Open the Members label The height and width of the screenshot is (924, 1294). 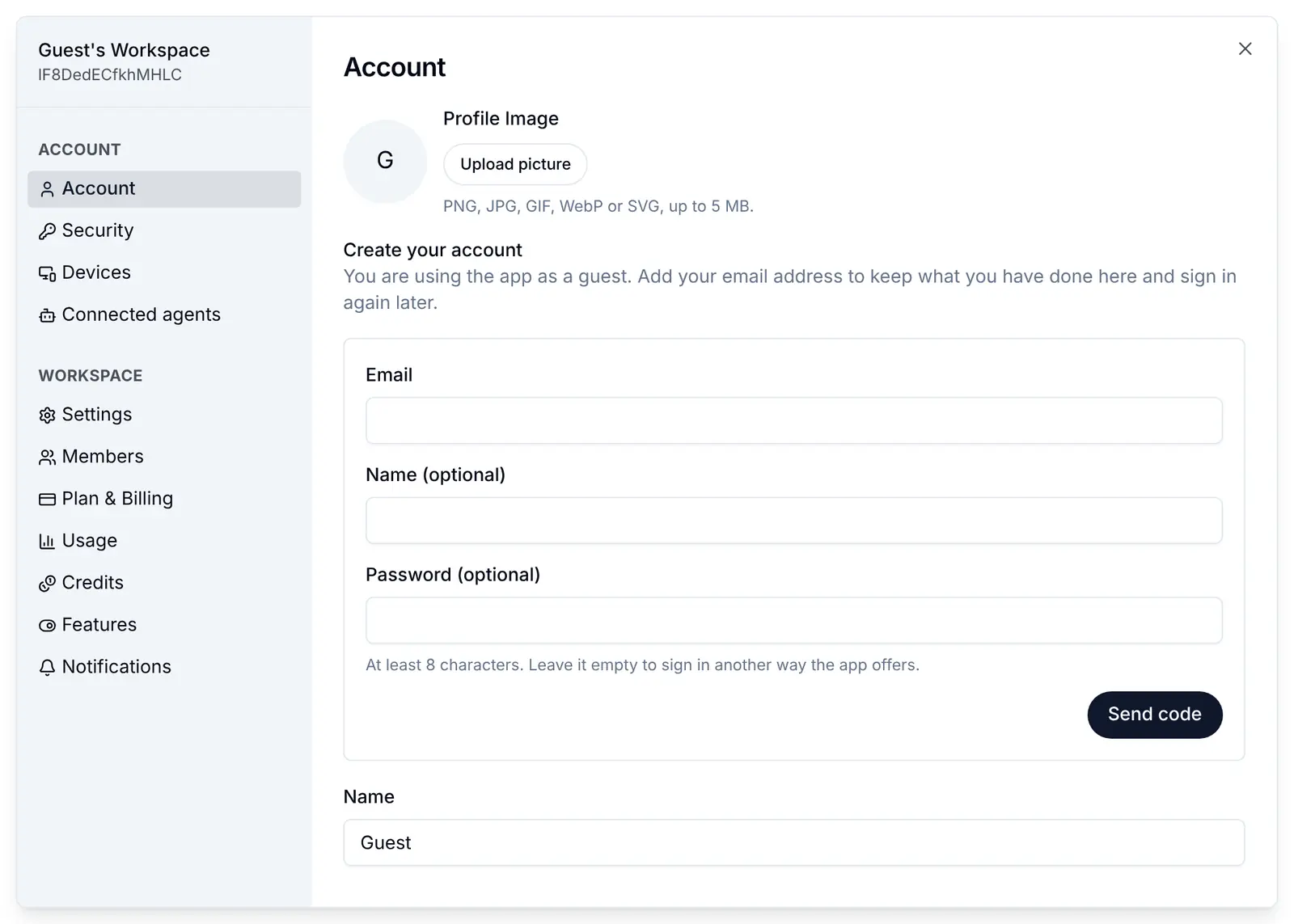coord(103,457)
